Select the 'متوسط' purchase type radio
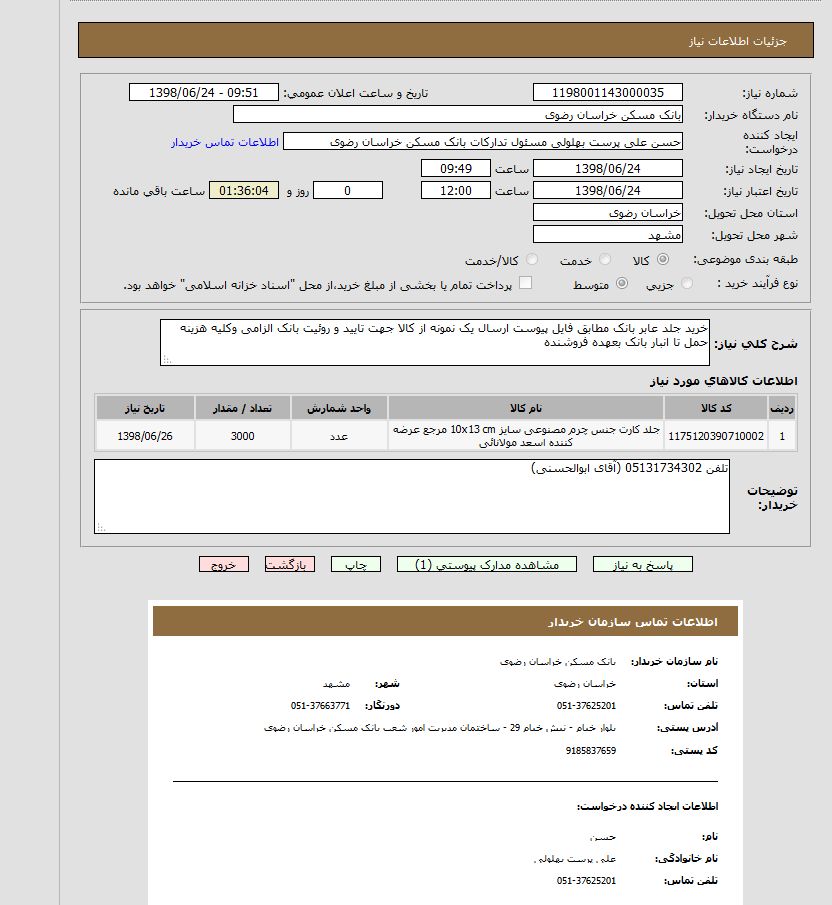 coord(622,284)
